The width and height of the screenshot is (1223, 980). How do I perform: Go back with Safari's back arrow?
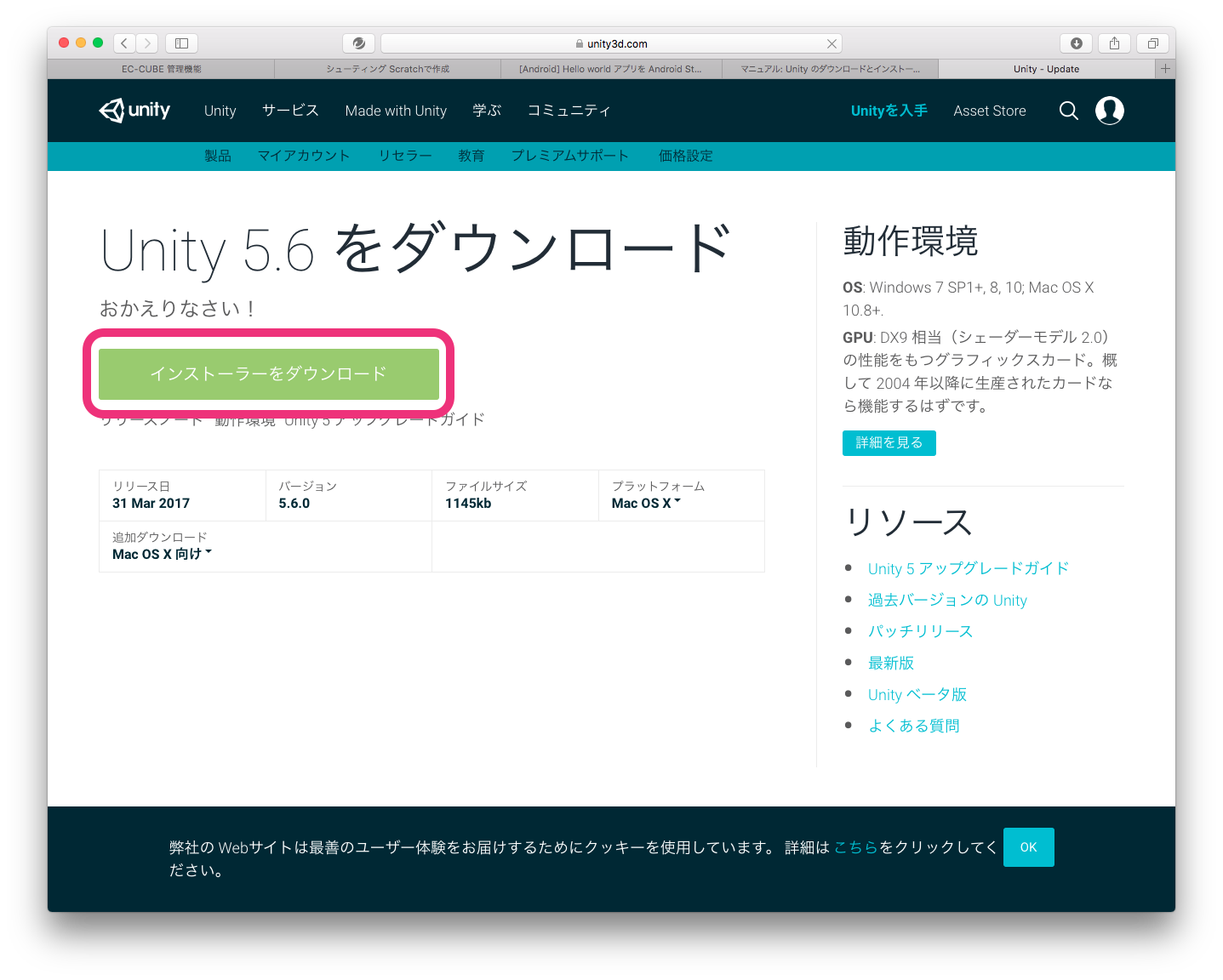click(125, 43)
